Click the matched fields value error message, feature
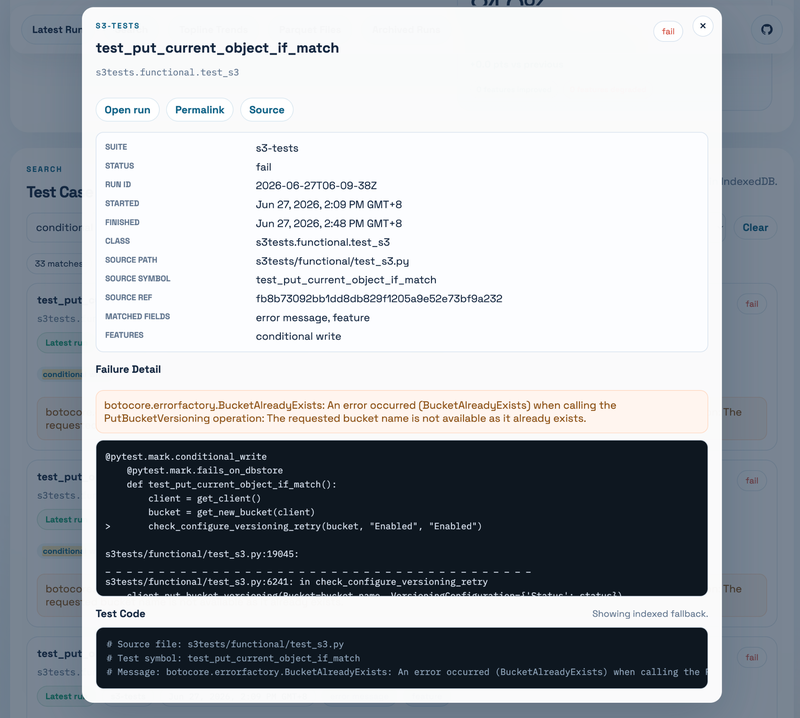Viewport: 800px width, 718px height. [313, 318]
